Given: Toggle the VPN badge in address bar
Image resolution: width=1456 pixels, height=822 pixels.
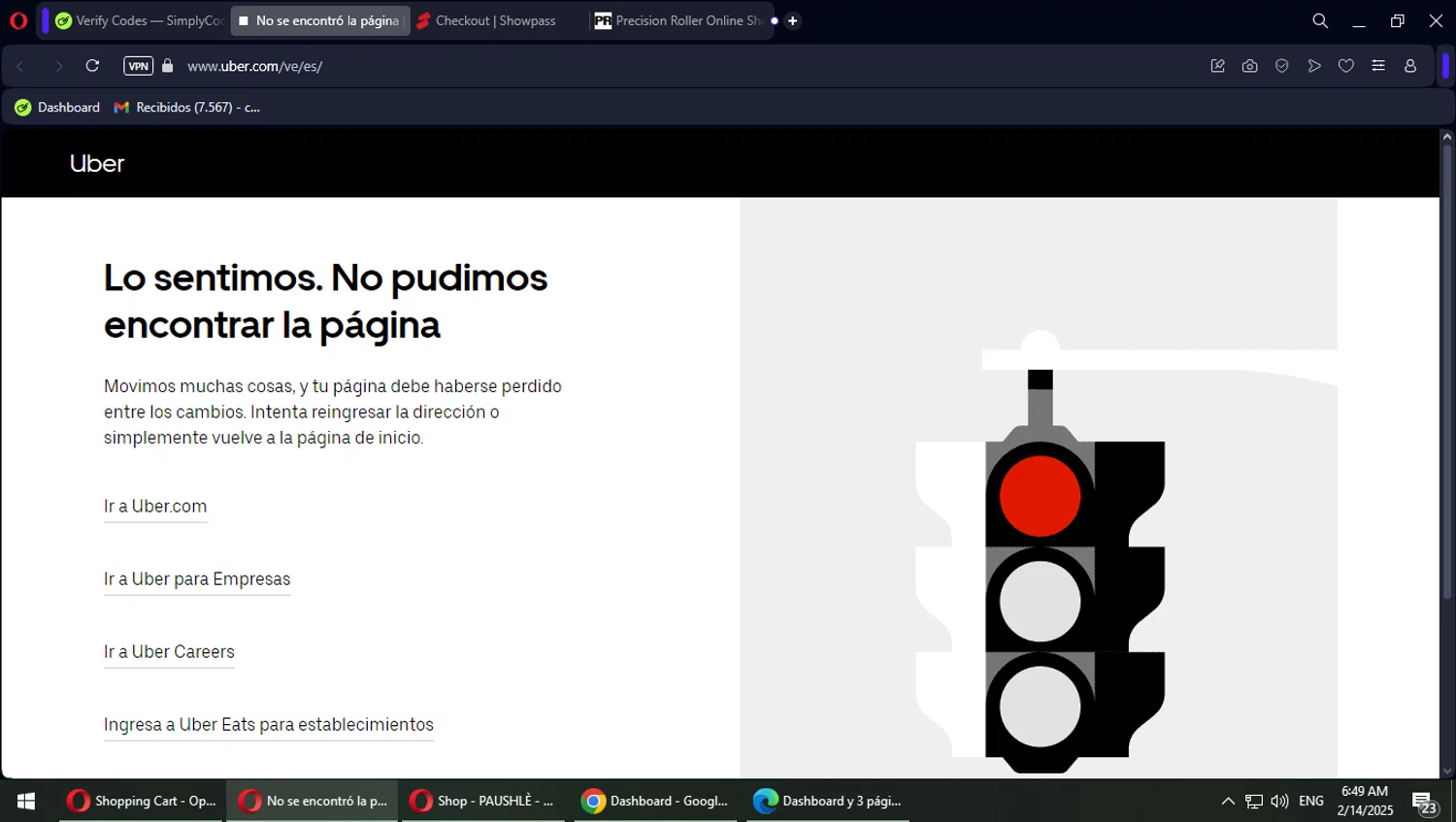Looking at the screenshot, I should (138, 66).
